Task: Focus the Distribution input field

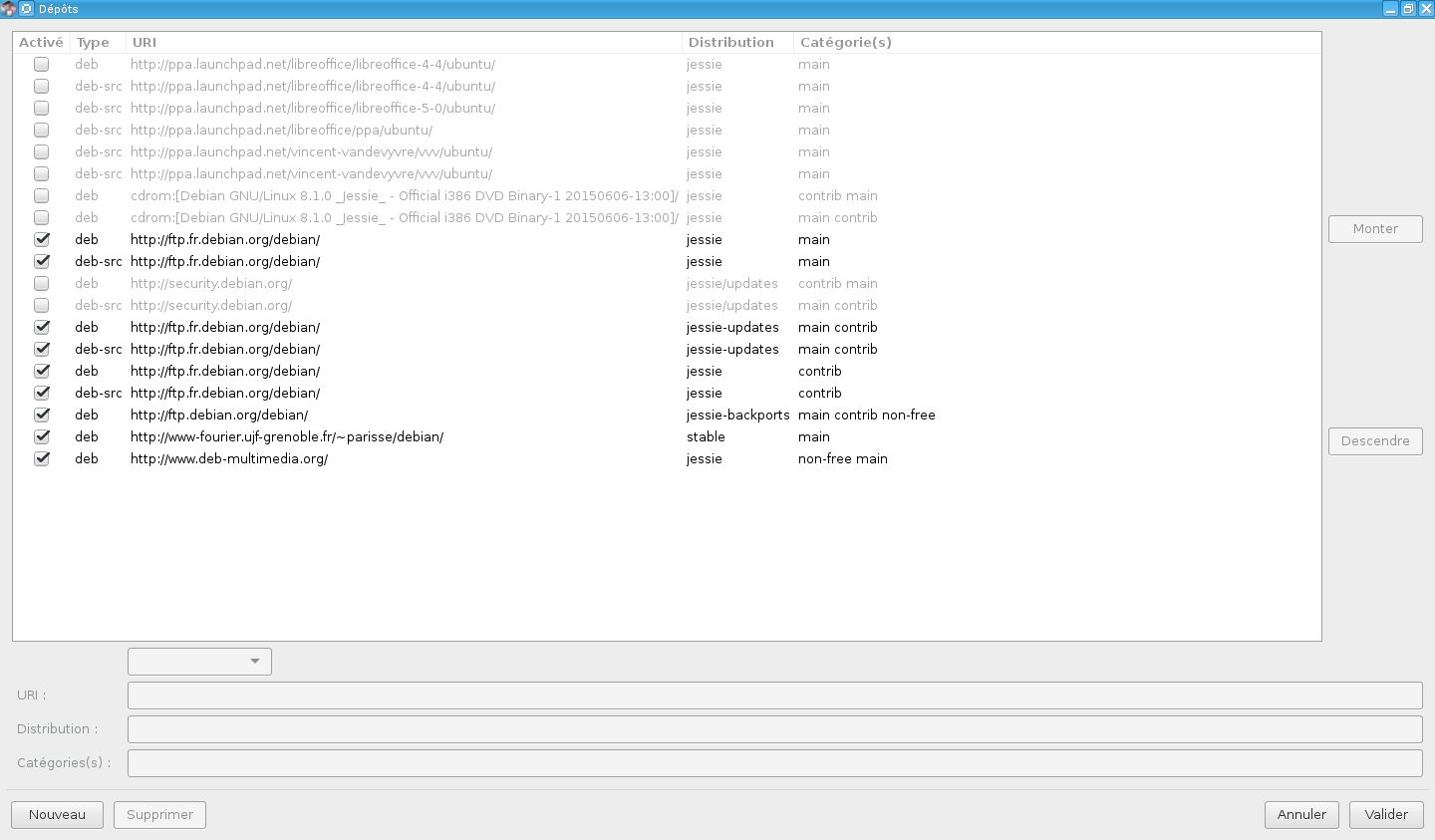Action: tap(774, 729)
